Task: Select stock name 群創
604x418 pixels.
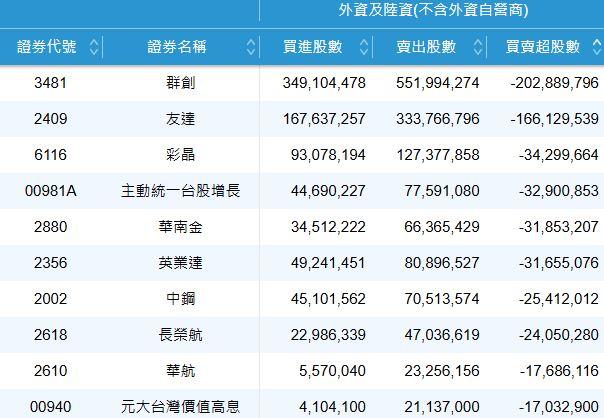Action: pos(181,83)
